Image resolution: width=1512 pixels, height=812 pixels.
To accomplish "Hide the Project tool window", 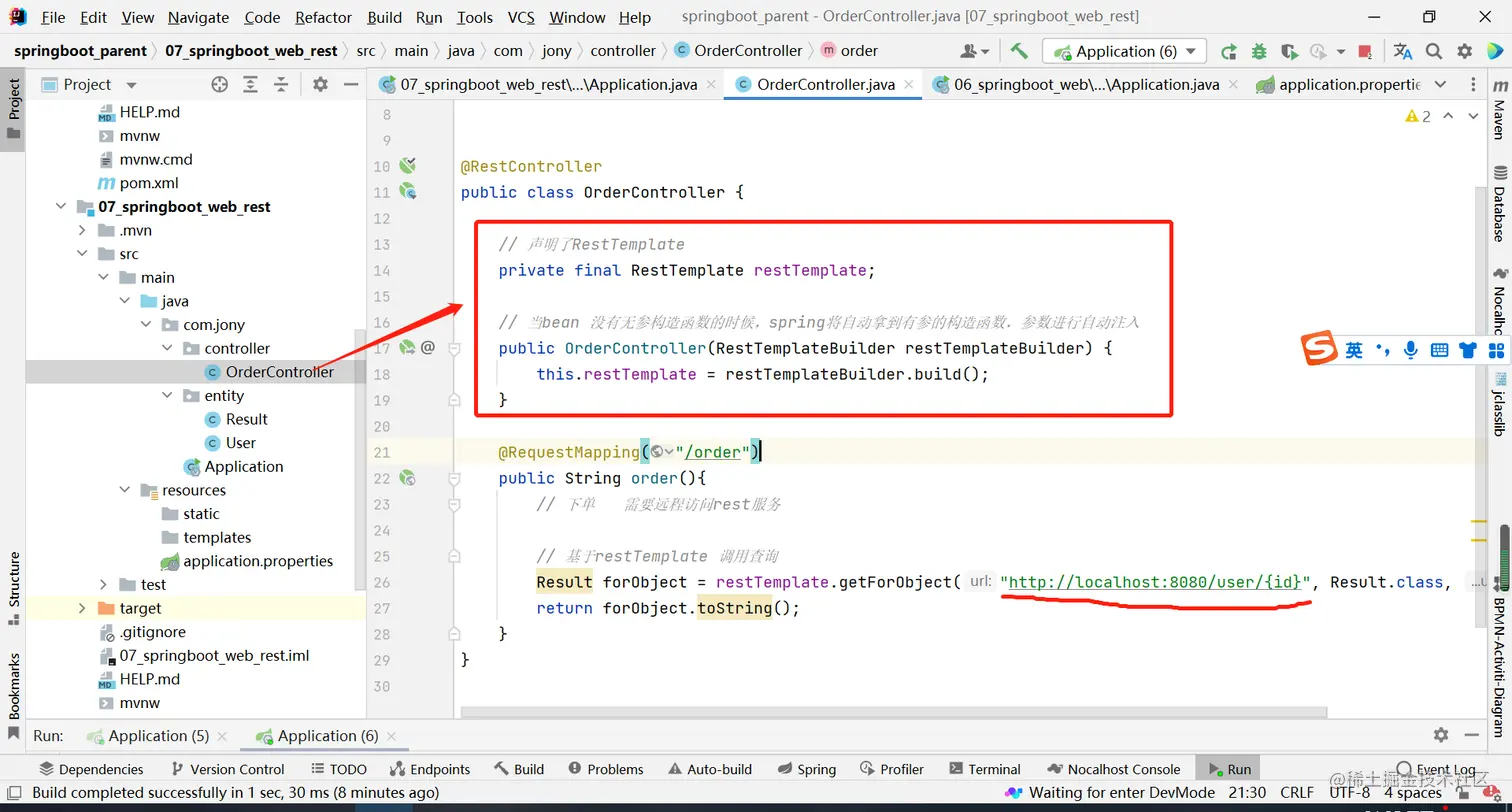I will click(350, 85).
